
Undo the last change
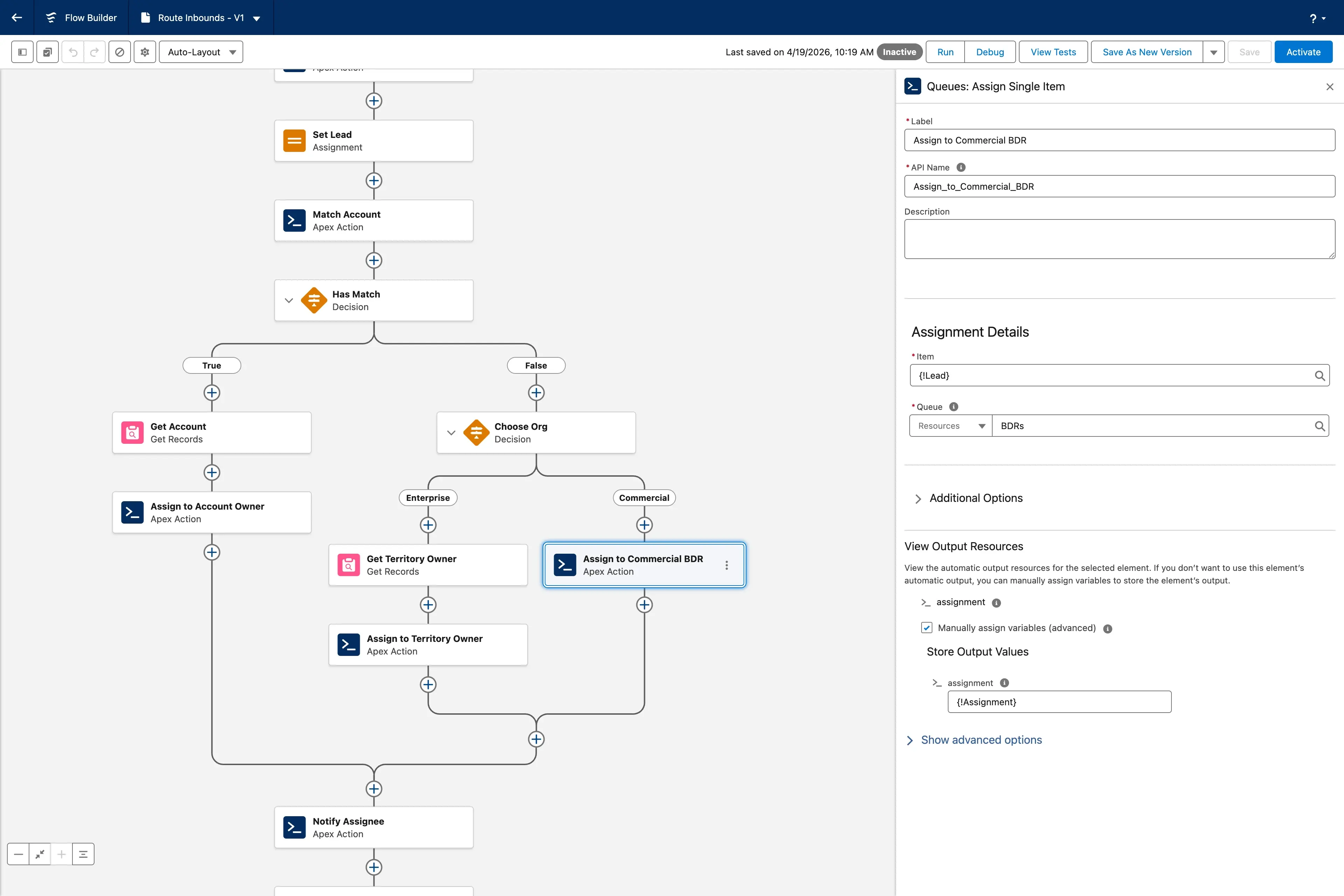tap(72, 52)
